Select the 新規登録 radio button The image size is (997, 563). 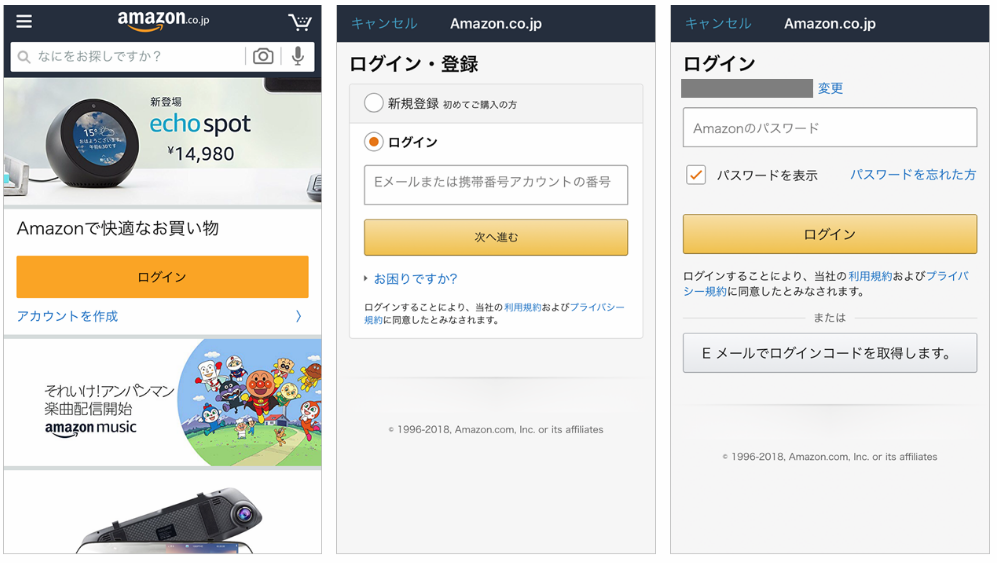373,102
